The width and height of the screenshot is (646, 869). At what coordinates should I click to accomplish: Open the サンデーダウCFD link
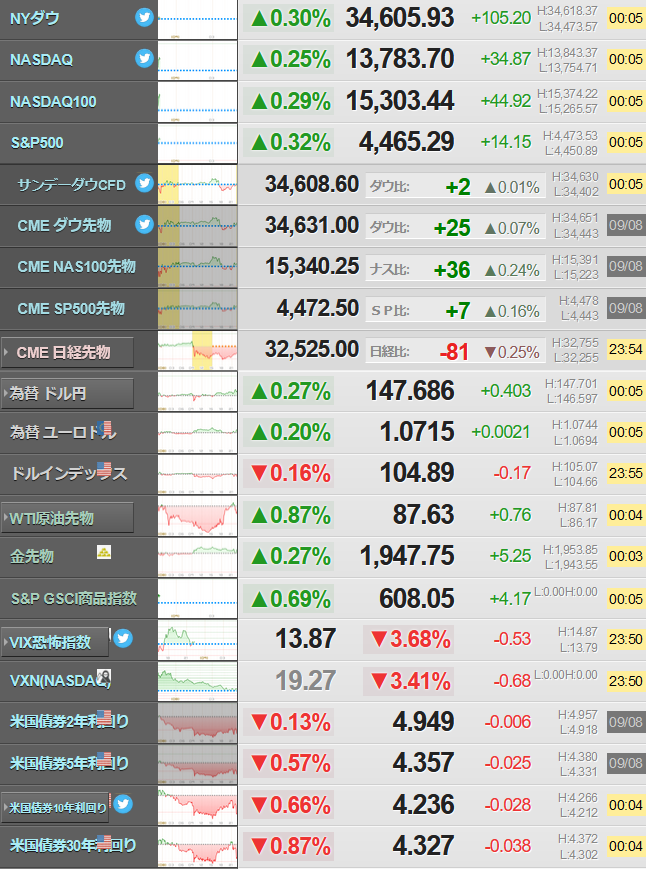[x=71, y=185]
